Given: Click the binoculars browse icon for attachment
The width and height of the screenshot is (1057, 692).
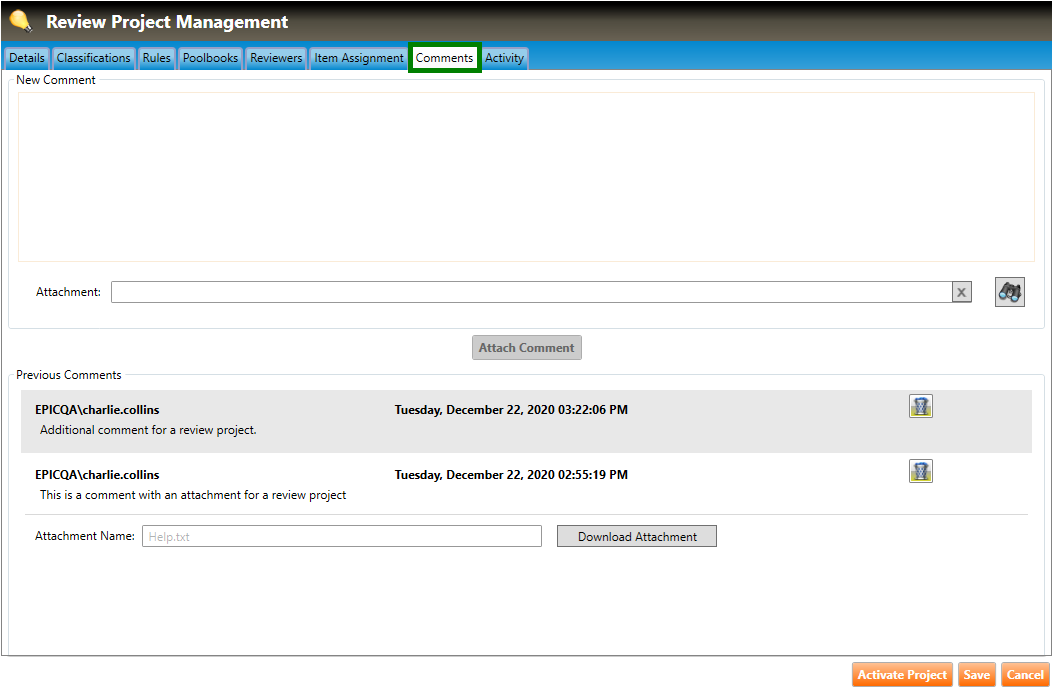Looking at the screenshot, I should pyautogui.click(x=1010, y=292).
